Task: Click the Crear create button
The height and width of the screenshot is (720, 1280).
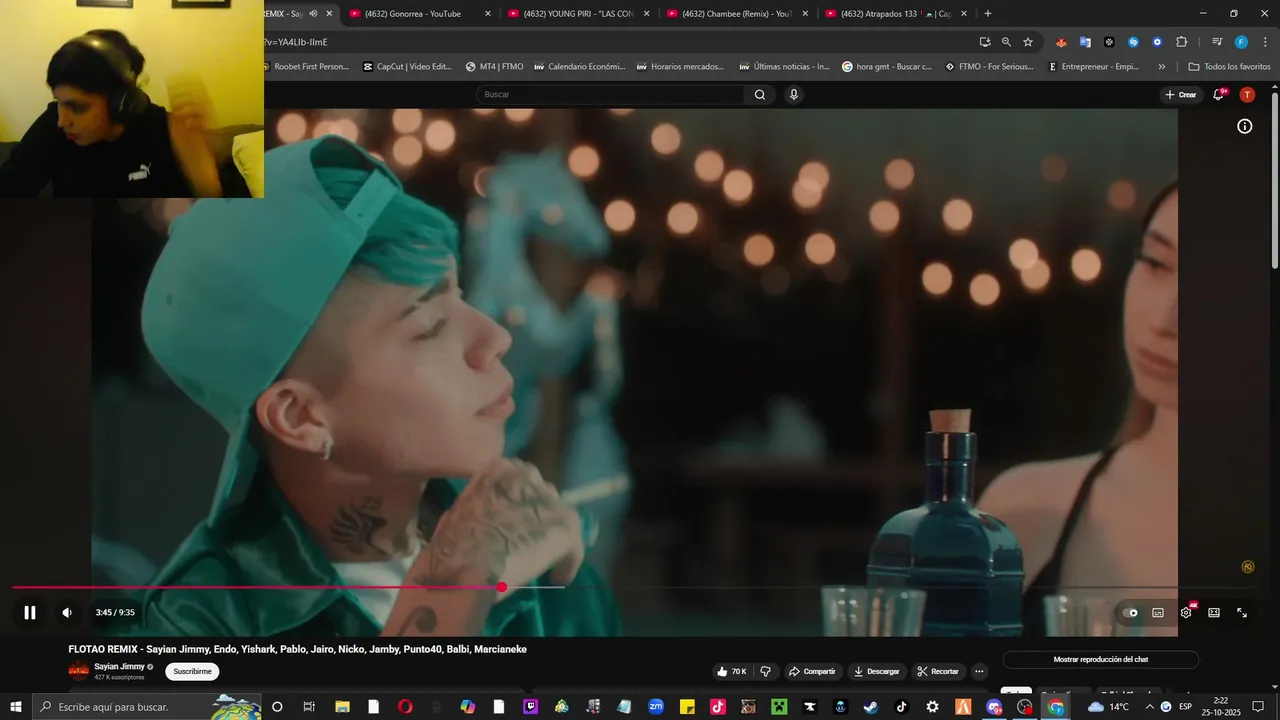Action: (1181, 95)
